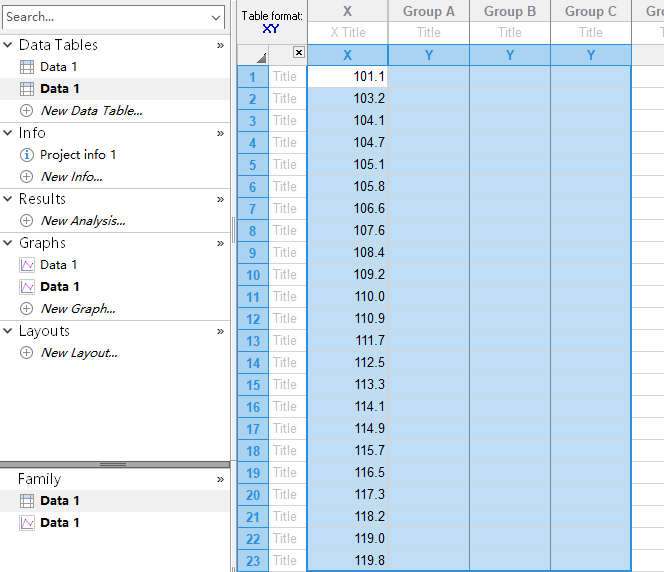664x572 pixels.
Task: Collapse the Layouts section
Action: click(x=8, y=331)
